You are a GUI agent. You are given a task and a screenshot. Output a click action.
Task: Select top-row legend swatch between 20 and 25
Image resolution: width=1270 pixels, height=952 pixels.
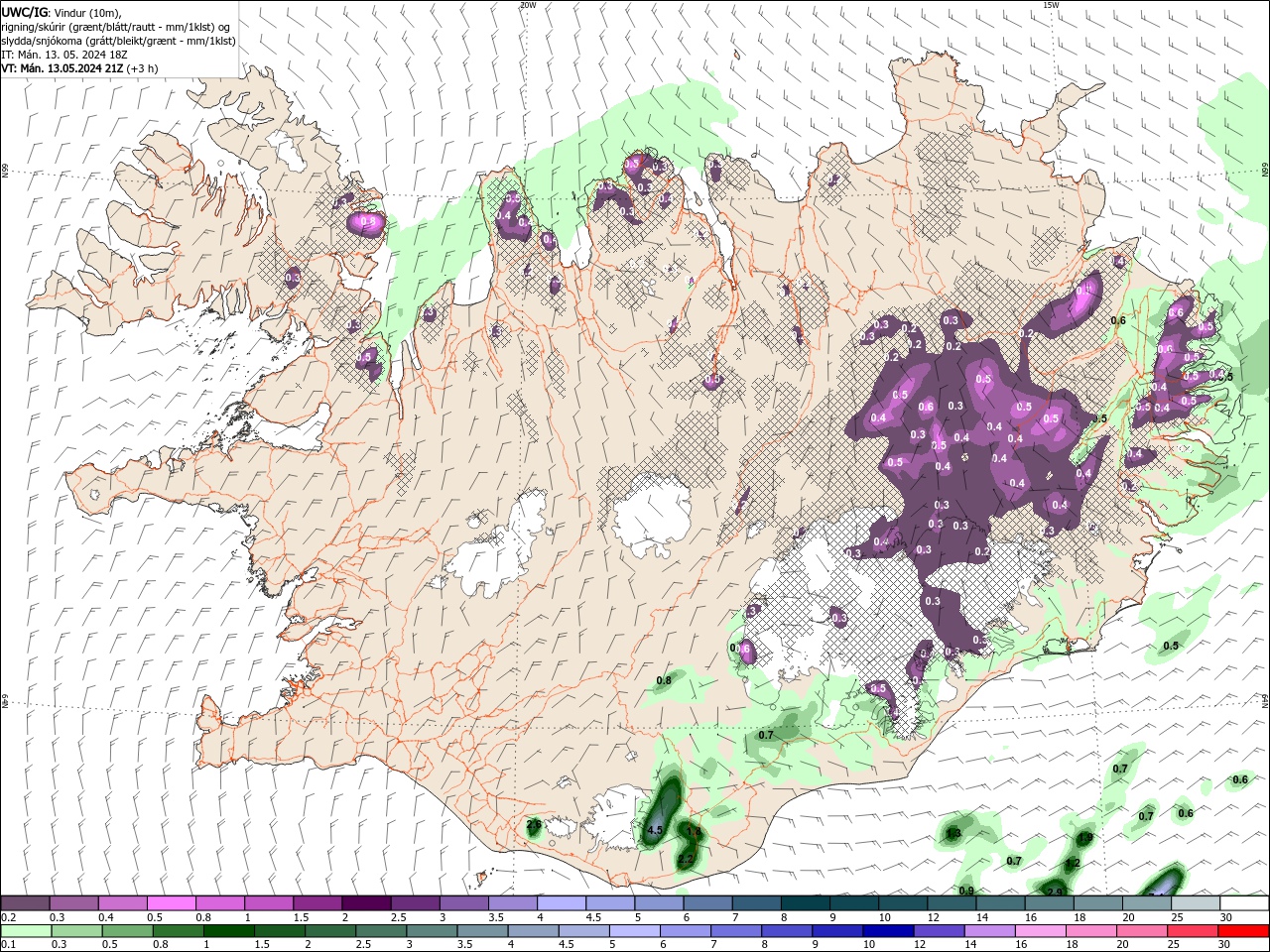(x=1146, y=902)
